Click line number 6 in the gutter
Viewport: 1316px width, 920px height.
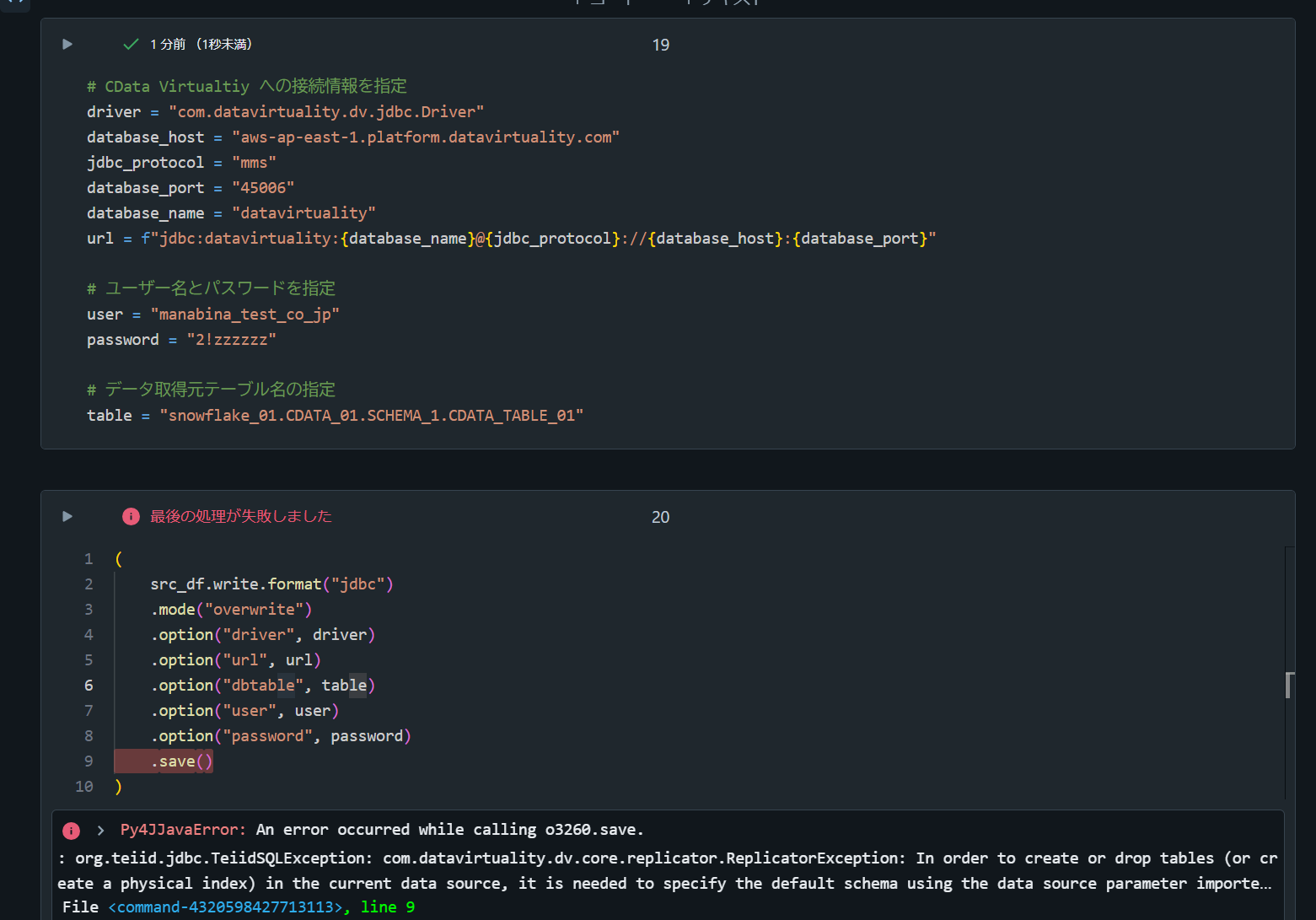[x=89, y=685]
